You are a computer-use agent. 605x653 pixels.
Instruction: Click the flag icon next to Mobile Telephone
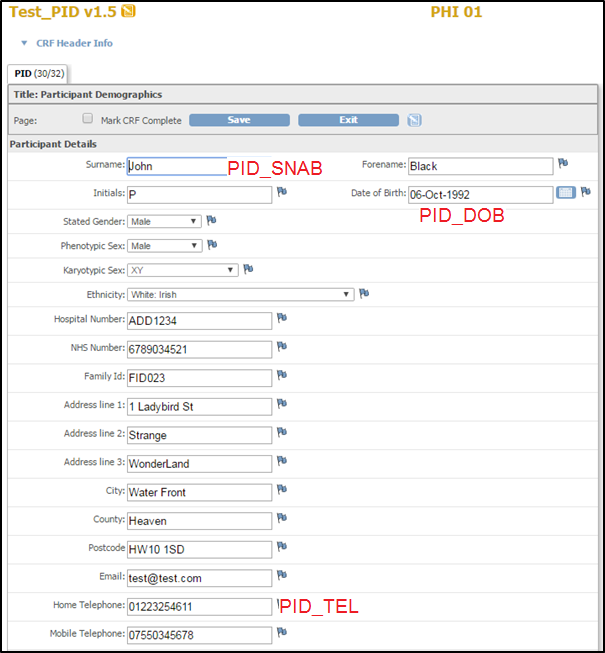tap(282, 632)
